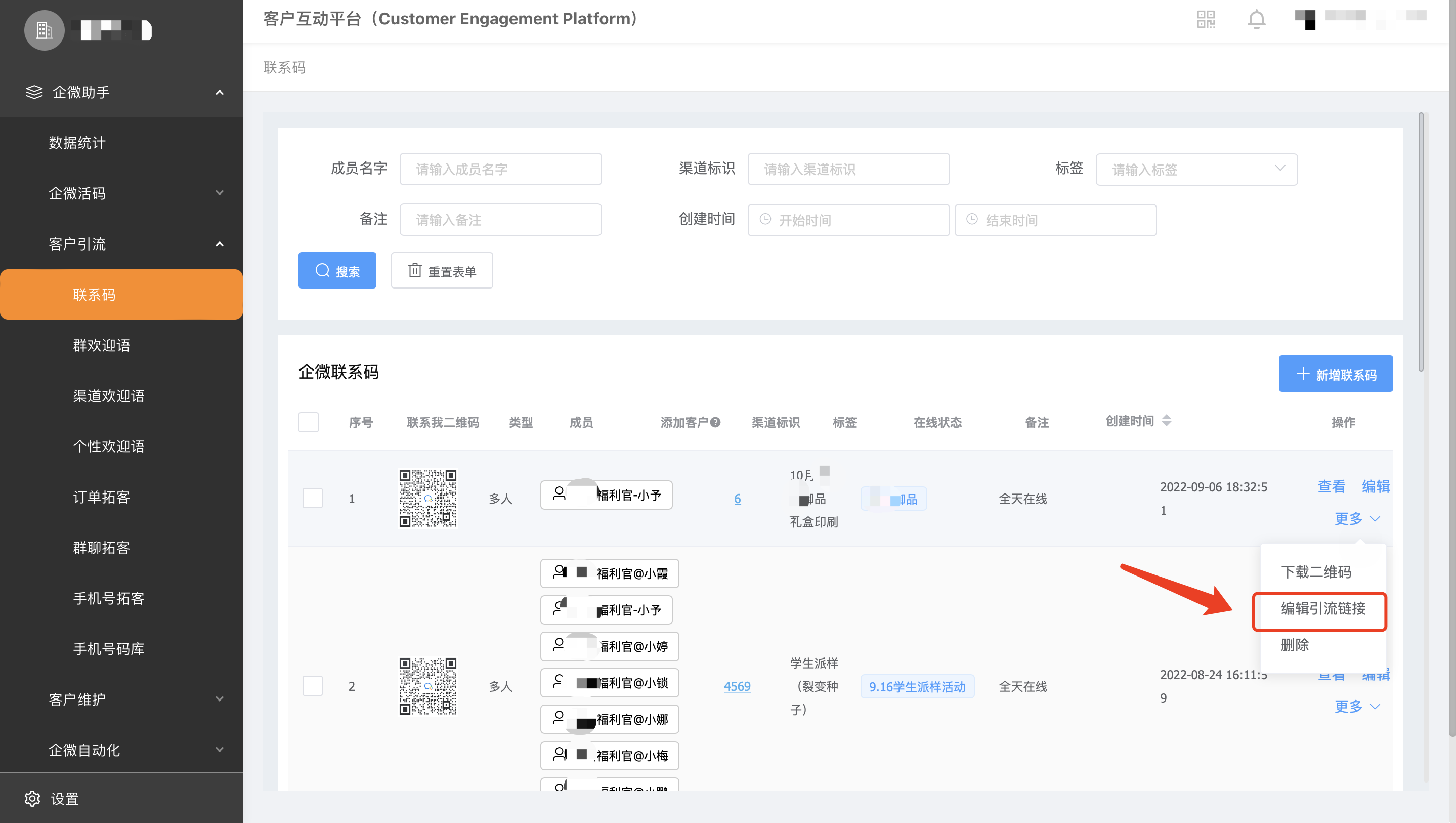
Task: Click member tag 福利官@小婷
Action: [x=609, y=646]
